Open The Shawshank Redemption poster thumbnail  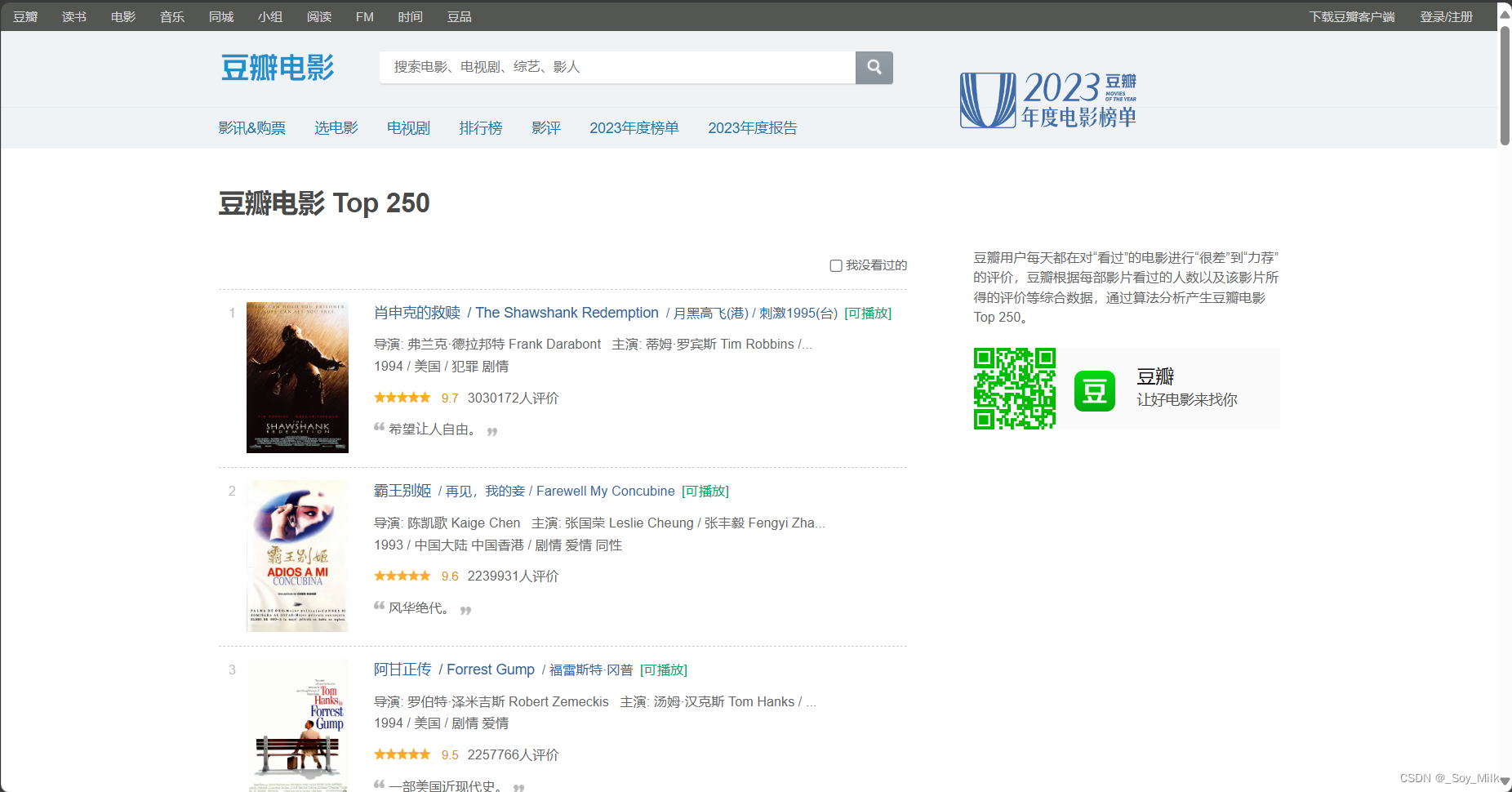point(297,377)
